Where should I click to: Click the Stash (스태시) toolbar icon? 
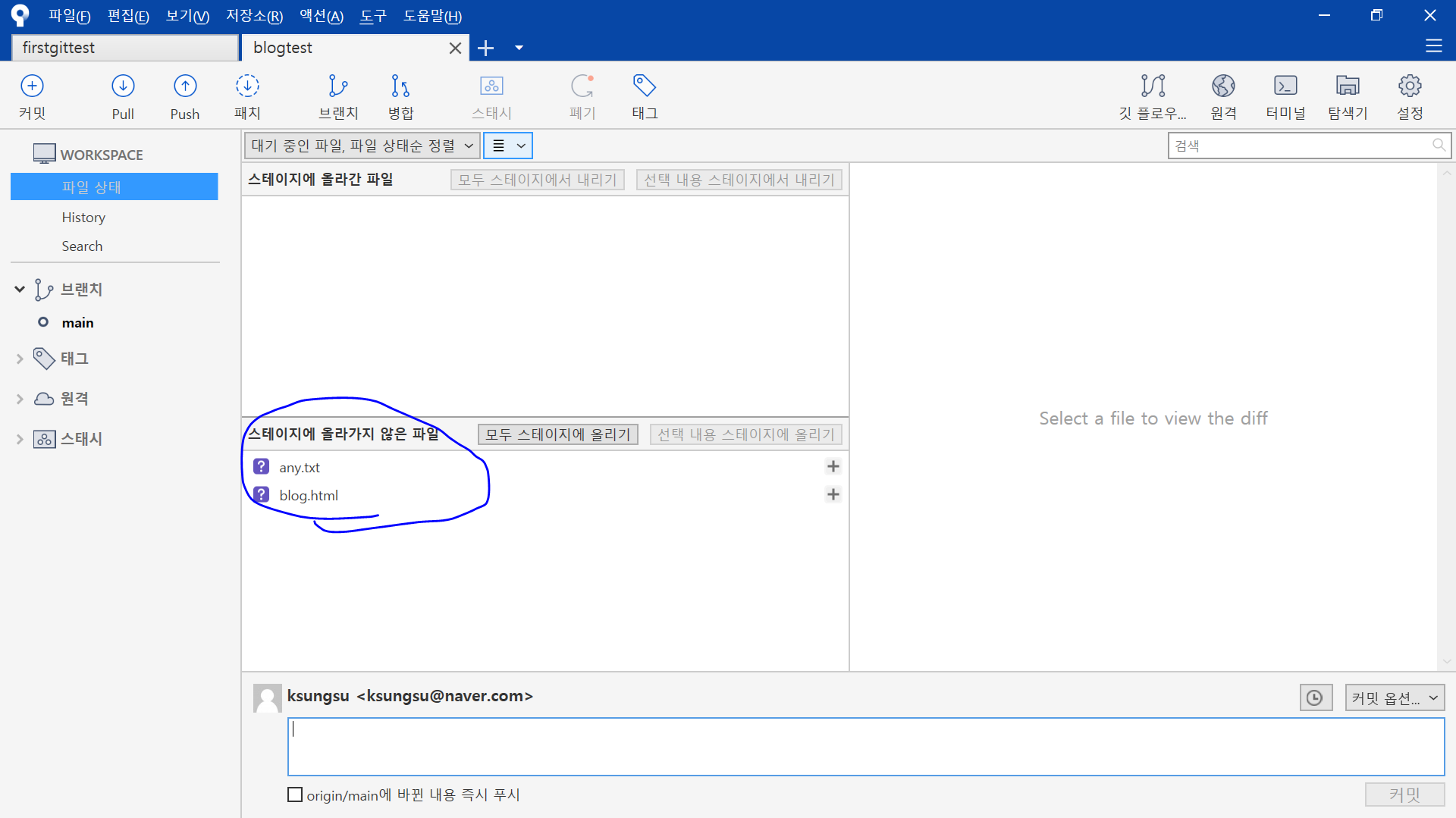(491, 96)
